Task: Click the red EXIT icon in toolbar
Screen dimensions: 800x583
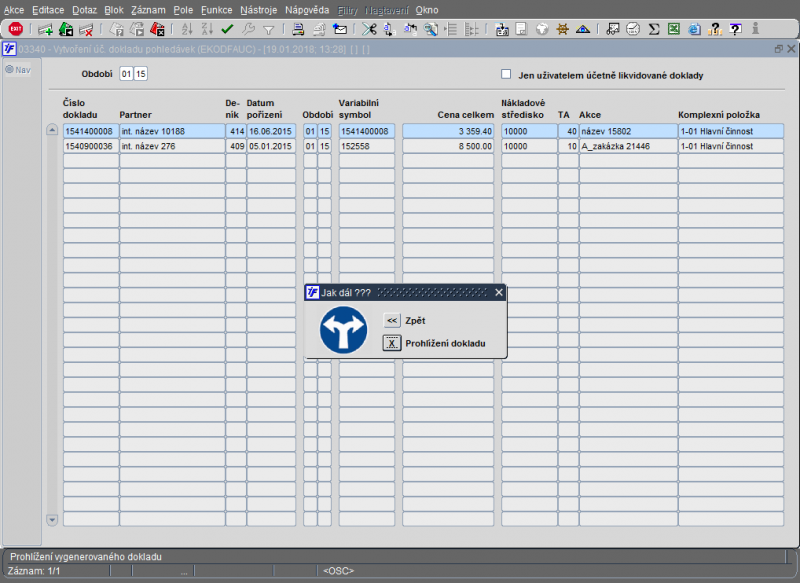Action: click(x=15, y=29)
